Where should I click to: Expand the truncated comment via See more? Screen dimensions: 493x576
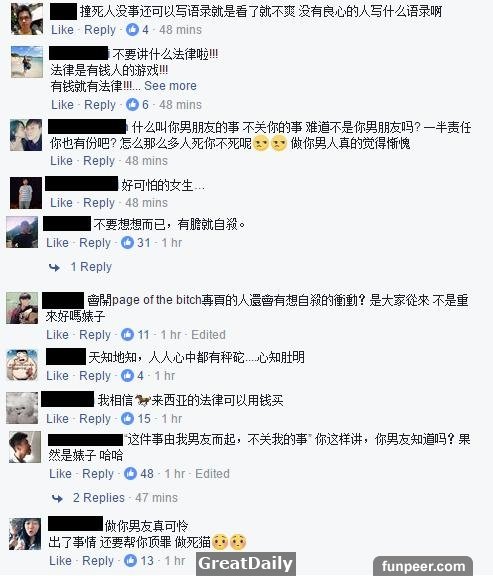170,86
